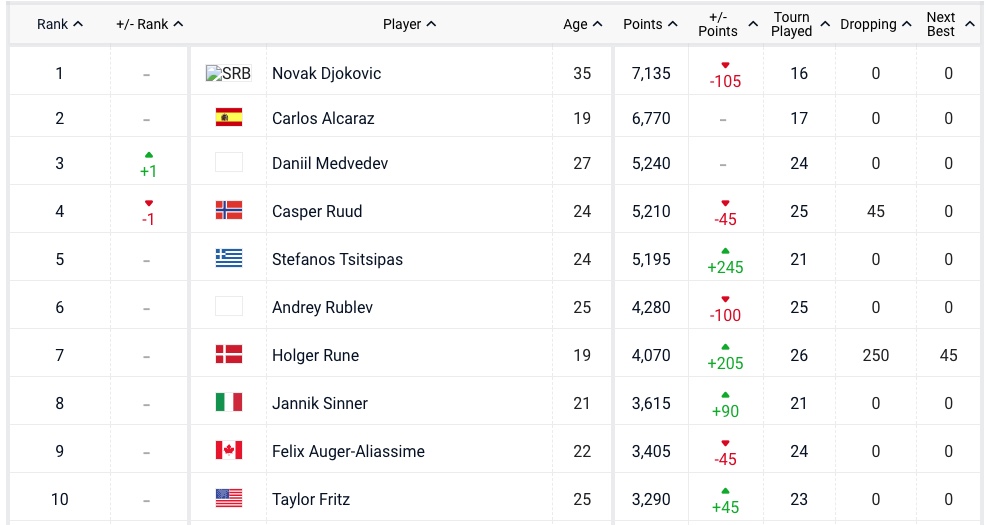Sort rankings by Age column
988x525 pixels.
(582, 24)
